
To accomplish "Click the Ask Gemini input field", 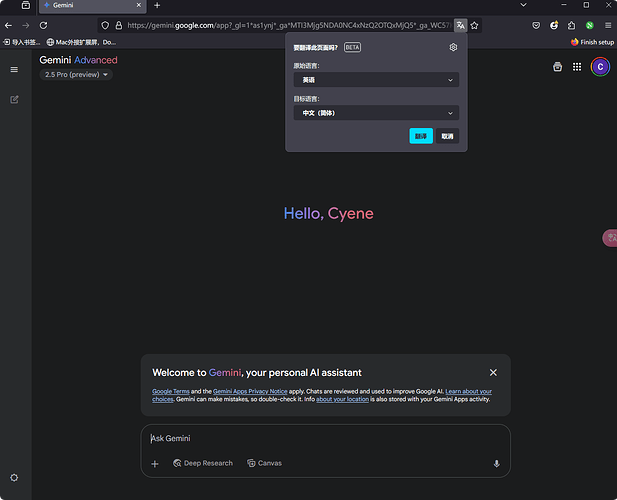I will (x=325, y=439).
